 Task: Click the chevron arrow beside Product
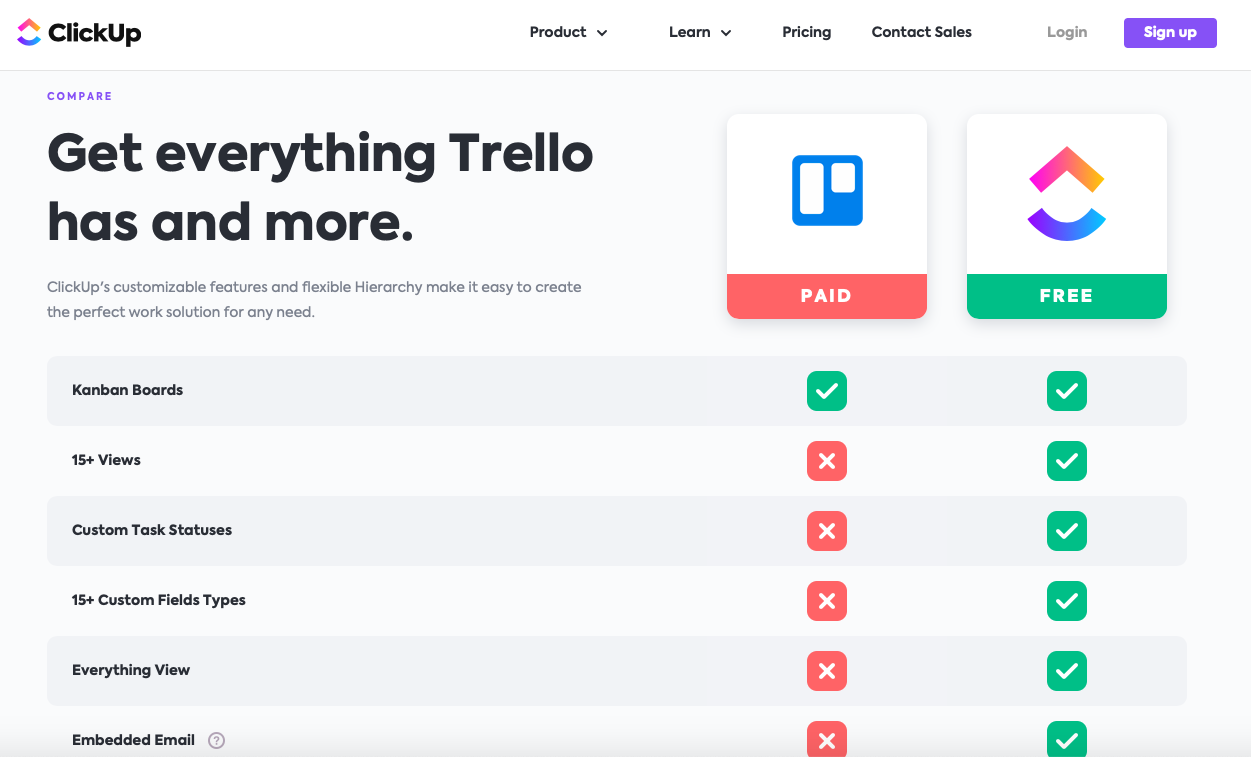[602, 33]
